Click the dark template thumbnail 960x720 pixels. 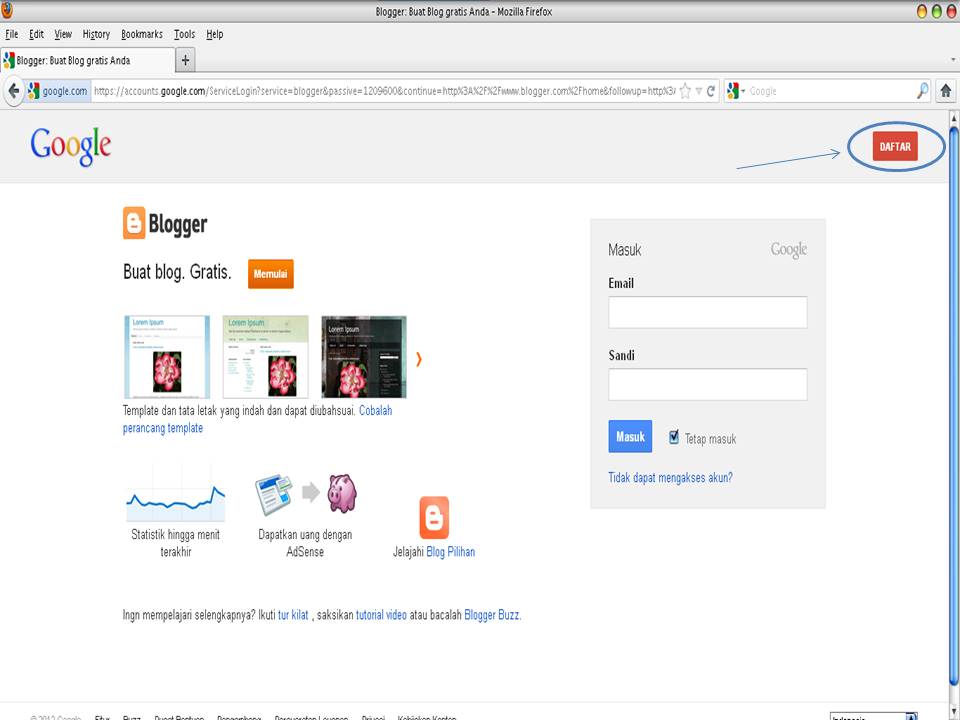click(364, 357)
